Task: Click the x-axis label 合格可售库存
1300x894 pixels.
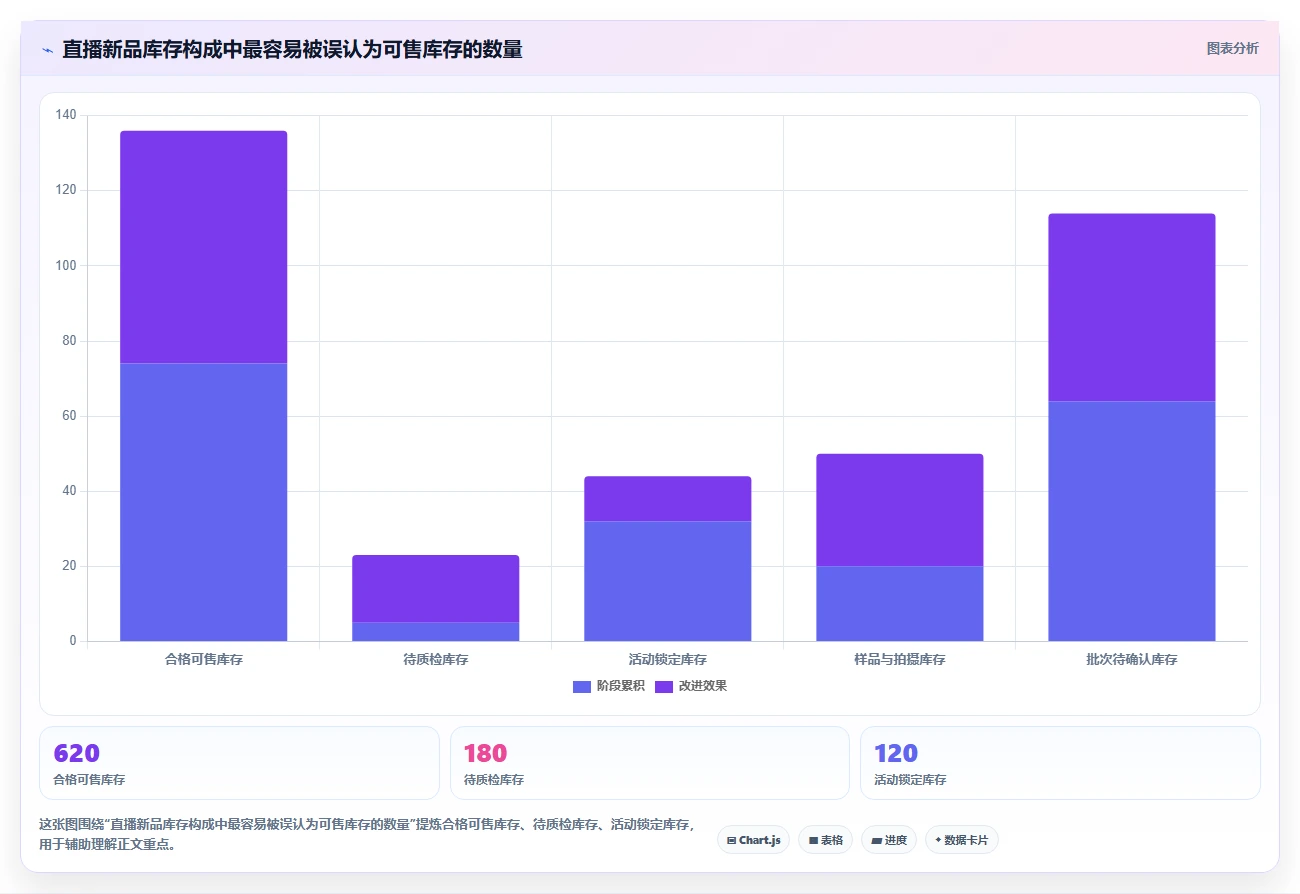Action: click(203, 660)
